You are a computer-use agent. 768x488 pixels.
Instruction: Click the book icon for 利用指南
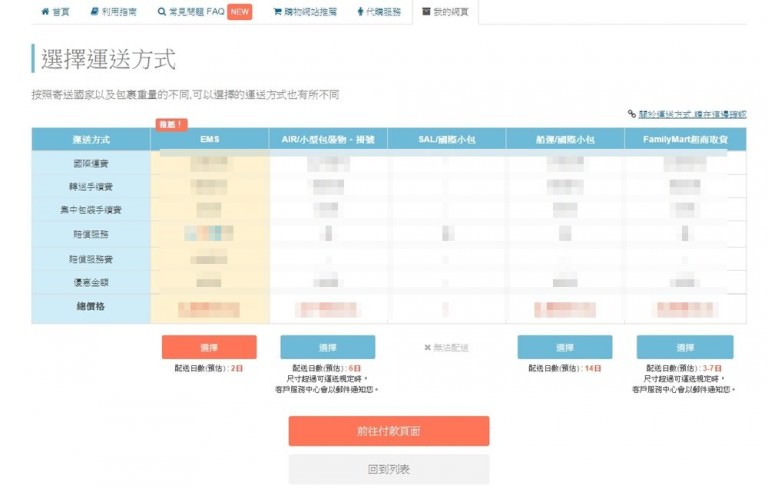coord(94,12)
